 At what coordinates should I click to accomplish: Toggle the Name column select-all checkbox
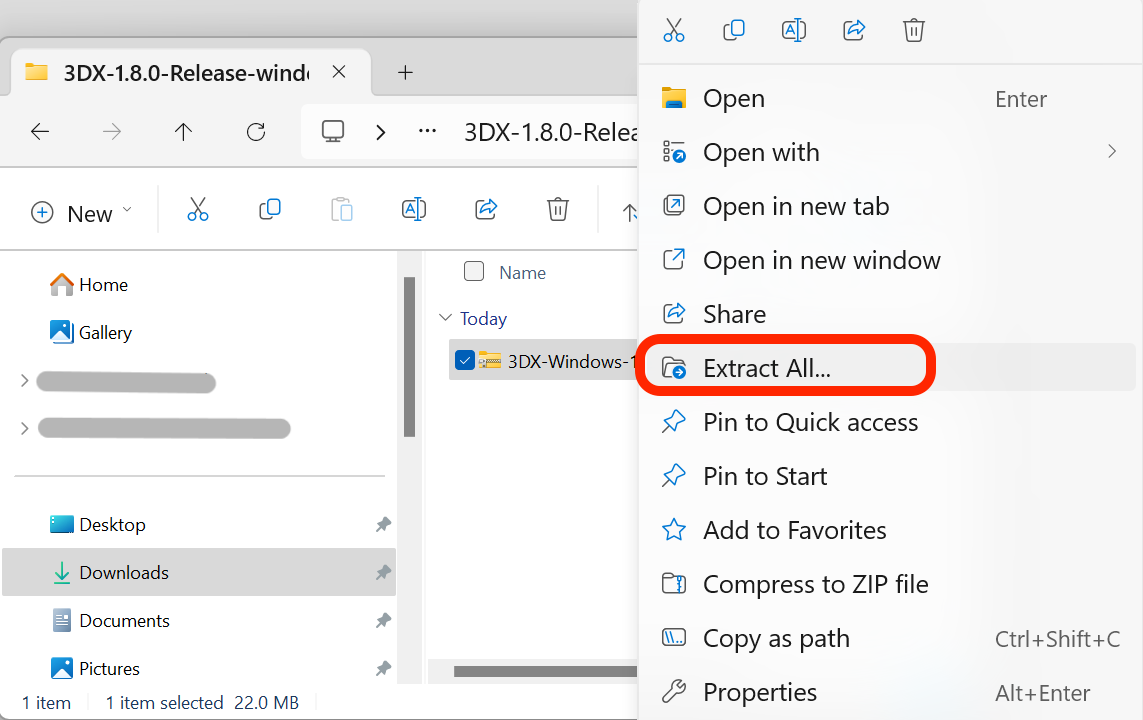(x=473, y=271)
